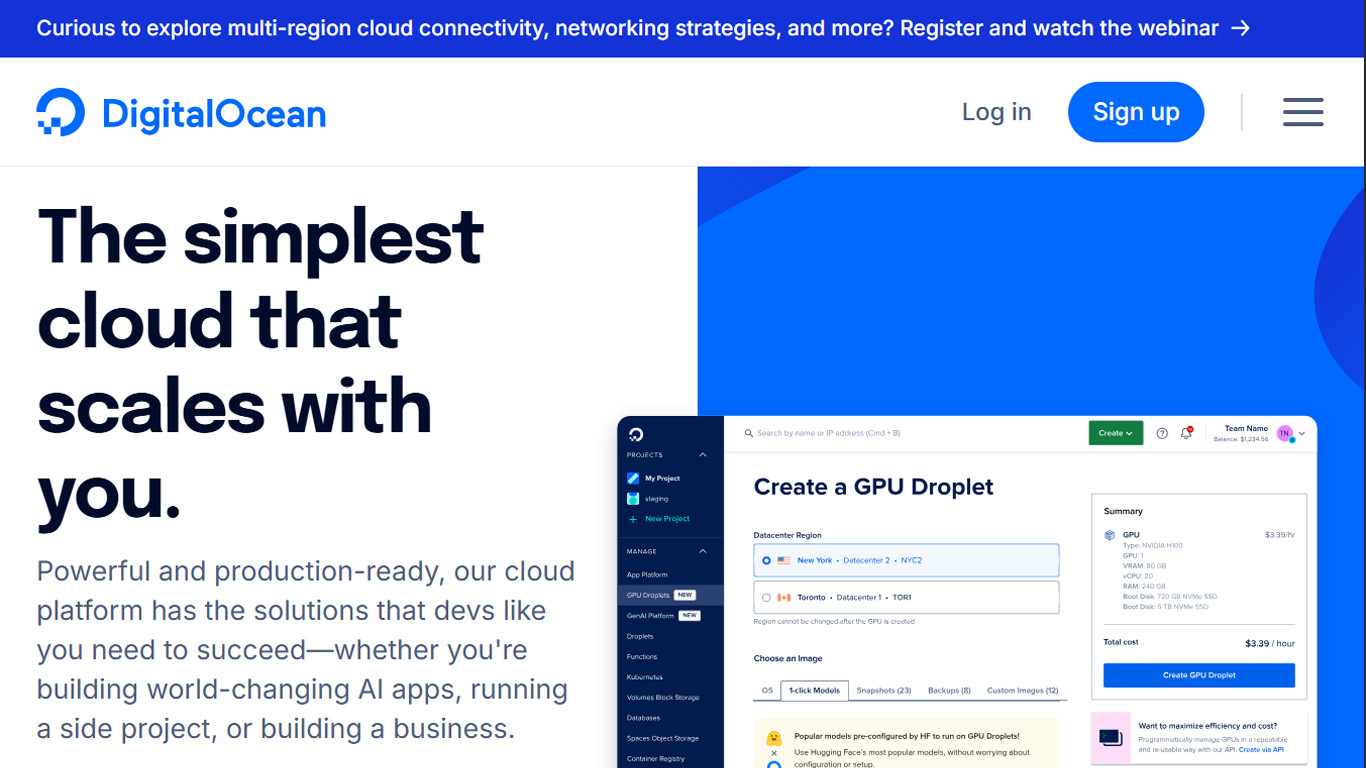
Task: Focus the search by name or IP field
Action: [x=829, y=433]
